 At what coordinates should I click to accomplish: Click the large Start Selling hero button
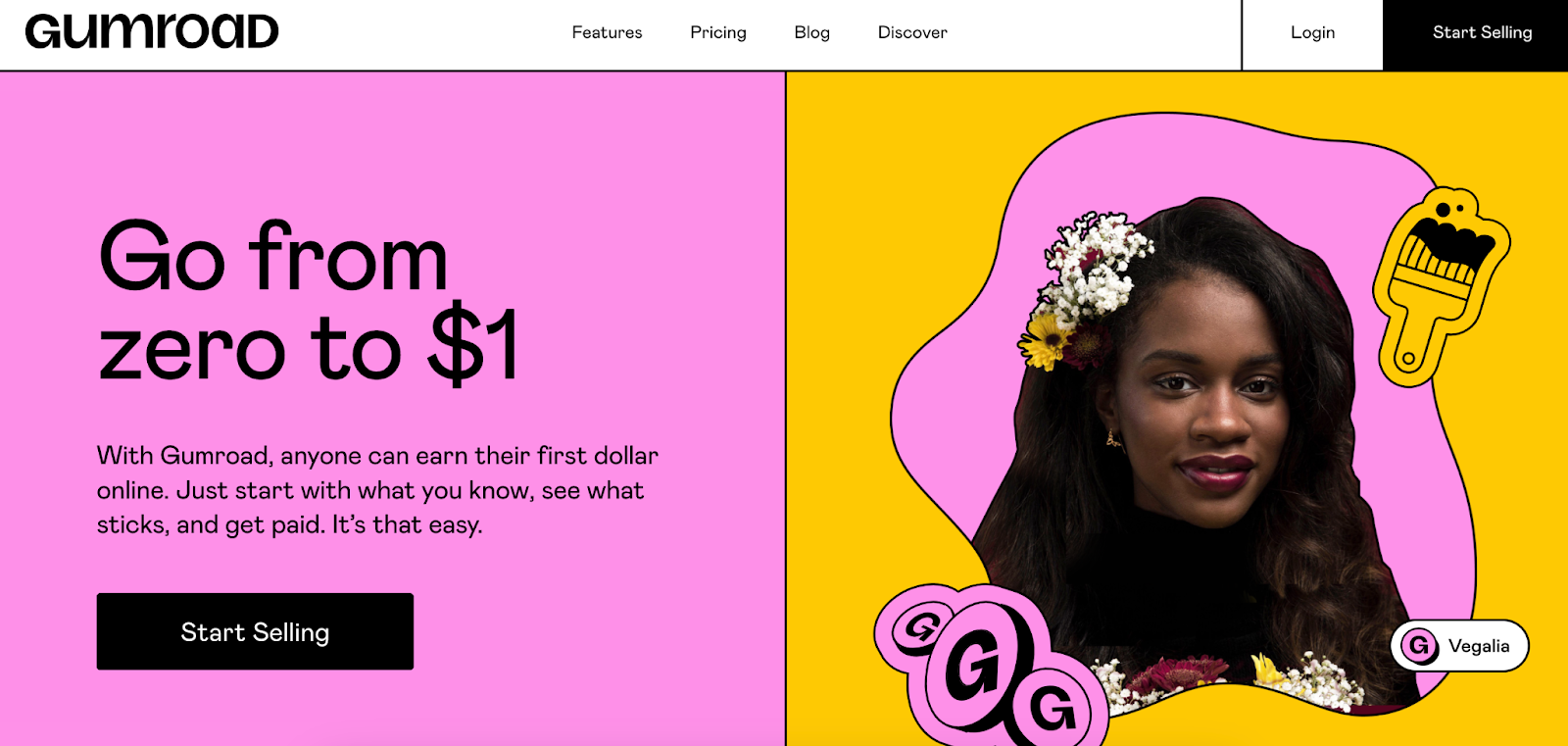pyautogui.click(x=255, y=631)
